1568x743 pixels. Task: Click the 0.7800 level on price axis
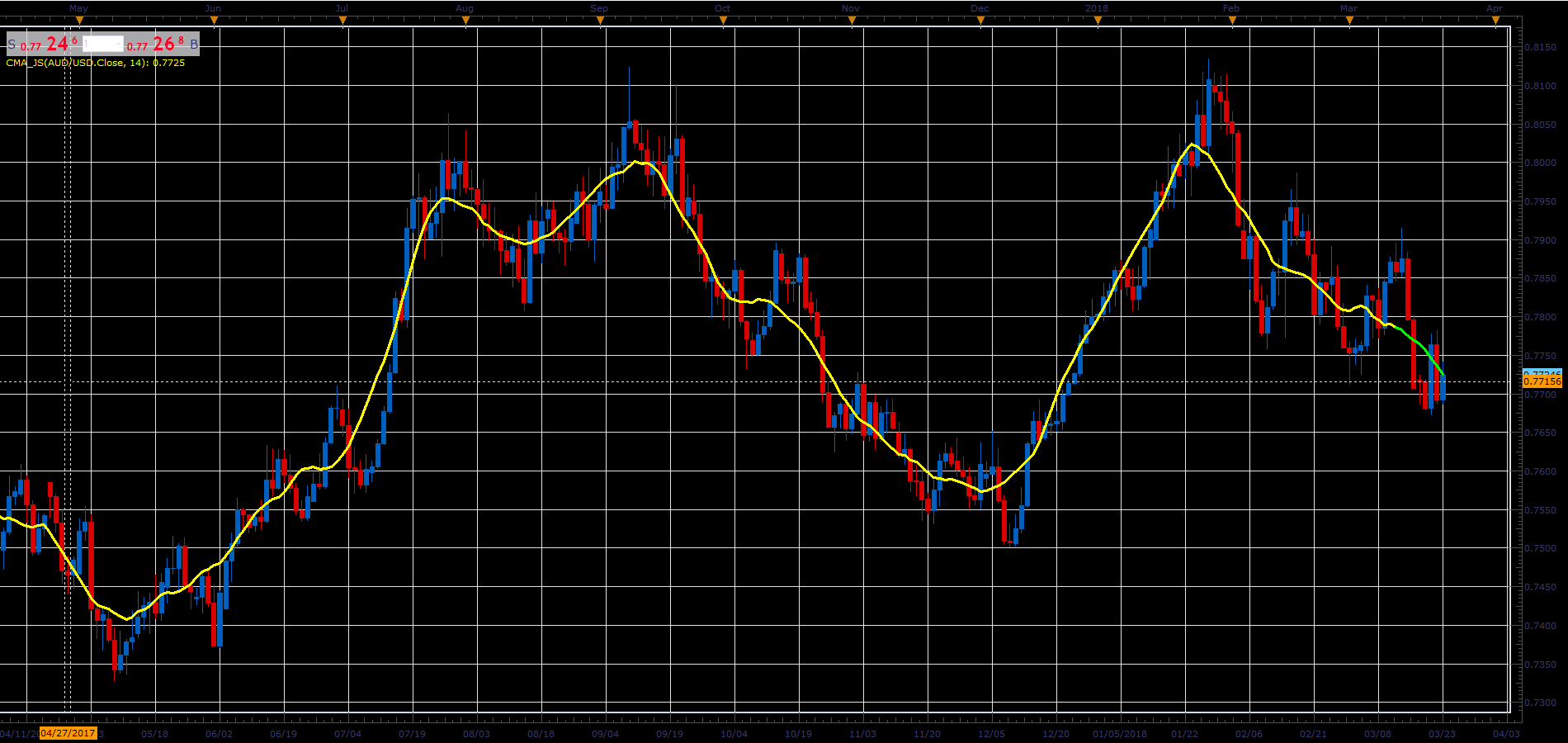1540,318
